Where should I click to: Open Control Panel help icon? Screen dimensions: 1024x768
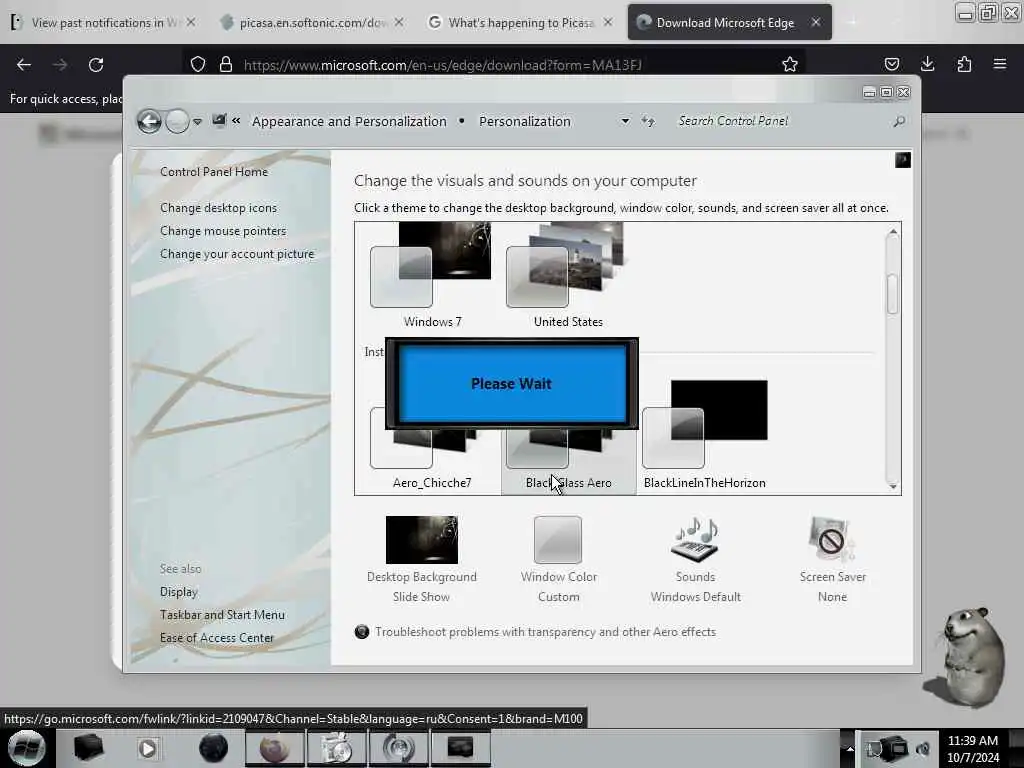tap(903, 161)
